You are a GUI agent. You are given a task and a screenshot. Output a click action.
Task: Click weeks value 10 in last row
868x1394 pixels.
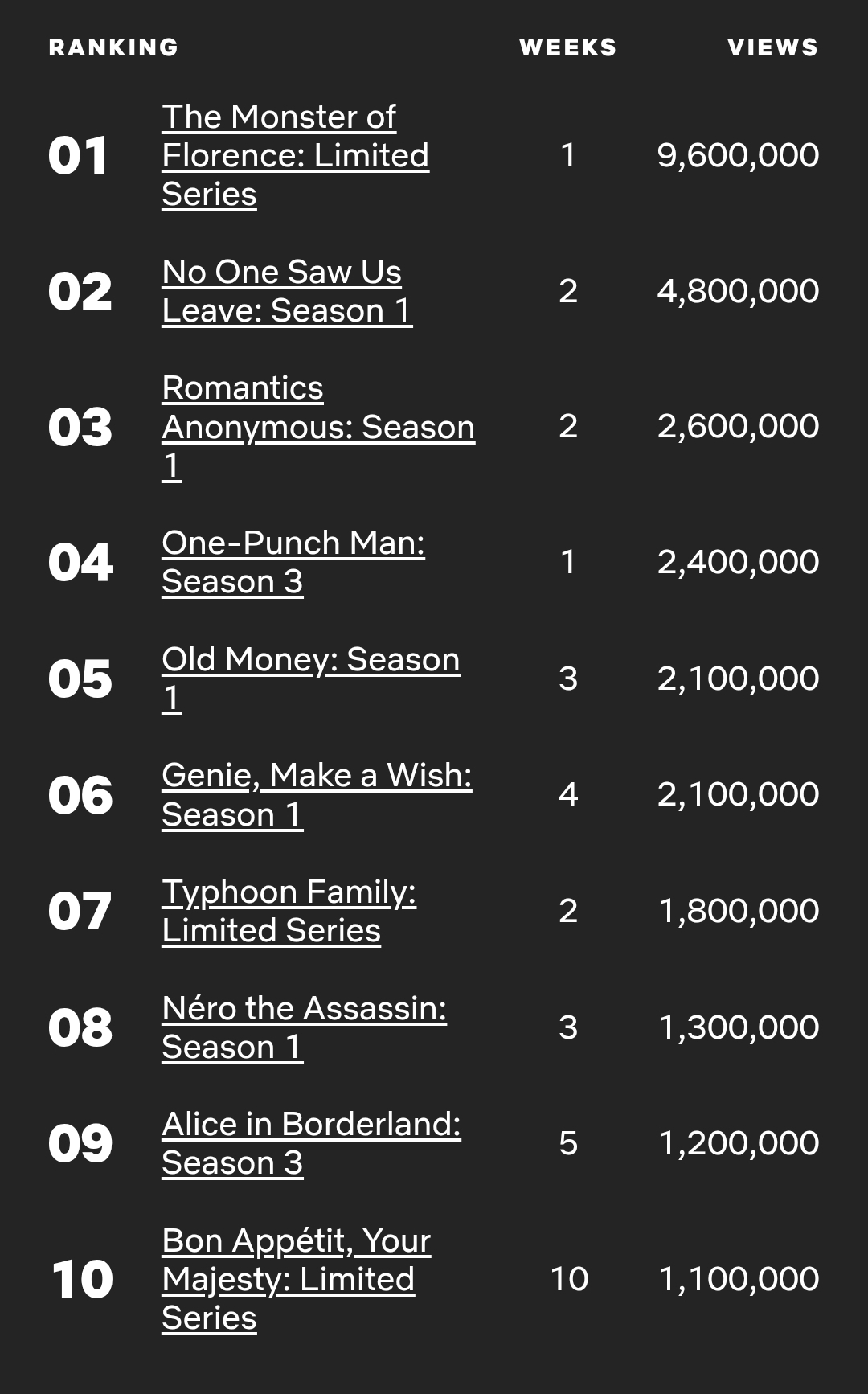click(569, 1279)
